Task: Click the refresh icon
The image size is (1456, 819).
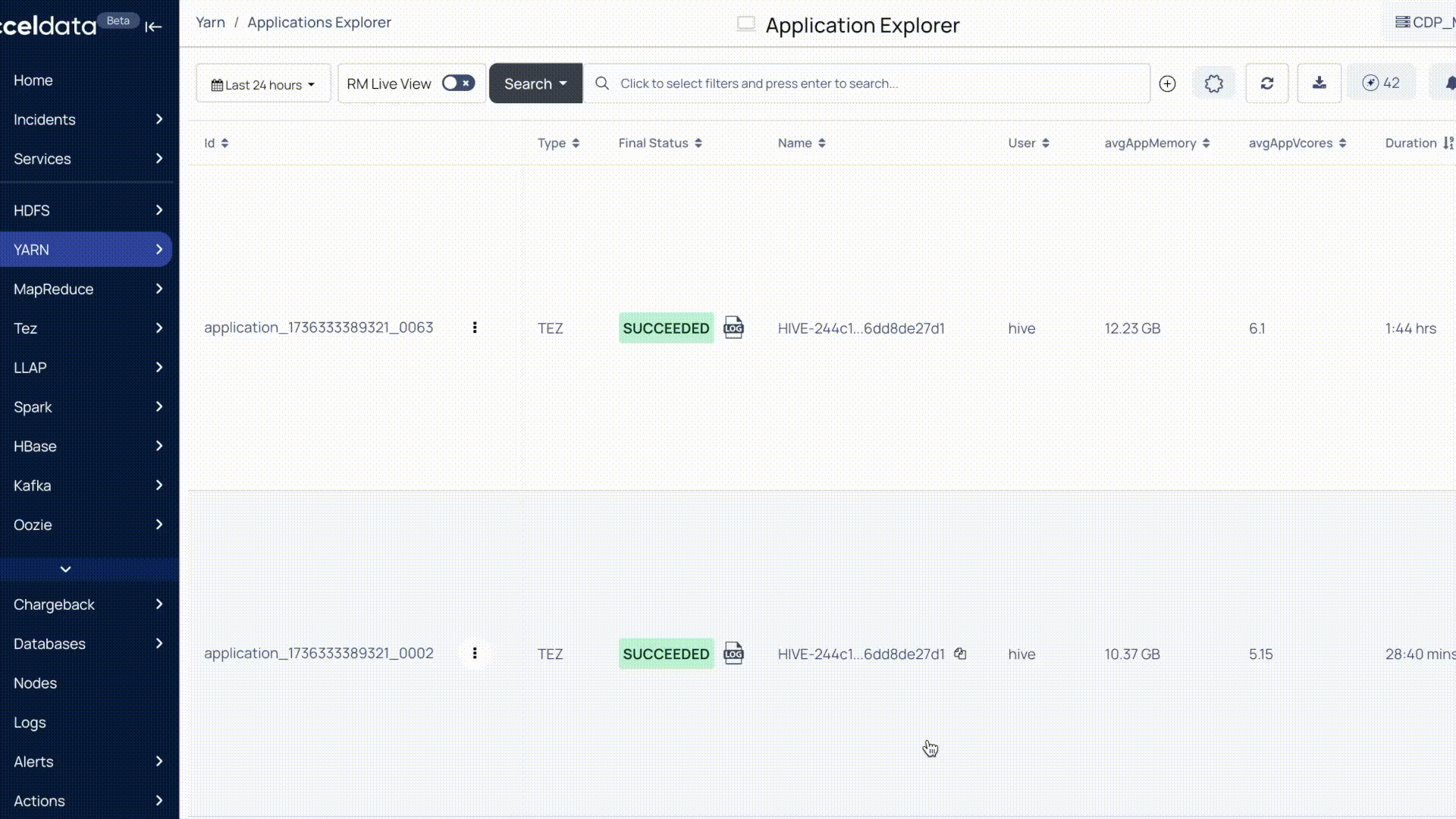Action: pyautogui.click(x=1266, y=83)
